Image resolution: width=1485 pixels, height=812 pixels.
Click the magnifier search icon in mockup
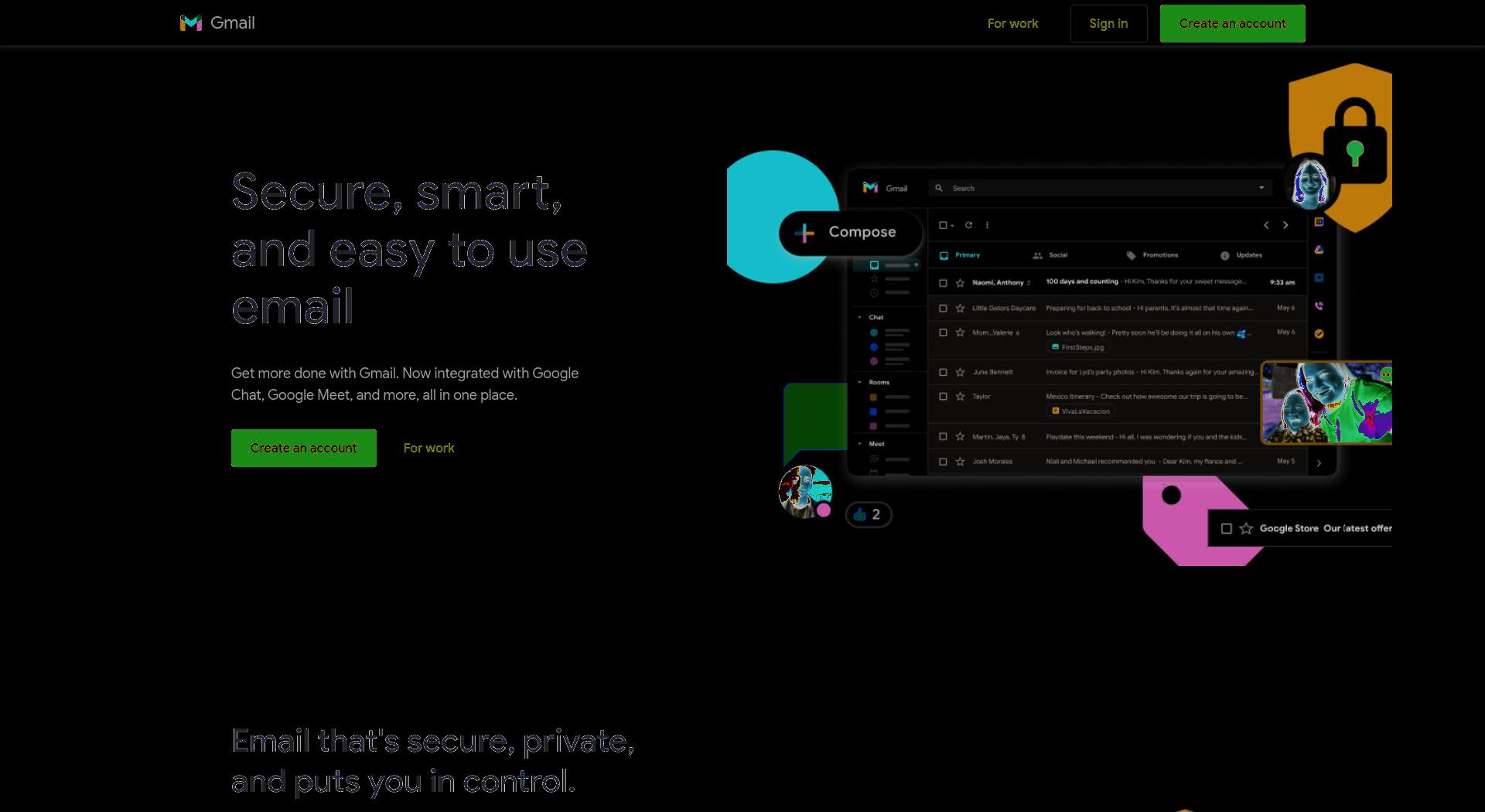point(939,188)
